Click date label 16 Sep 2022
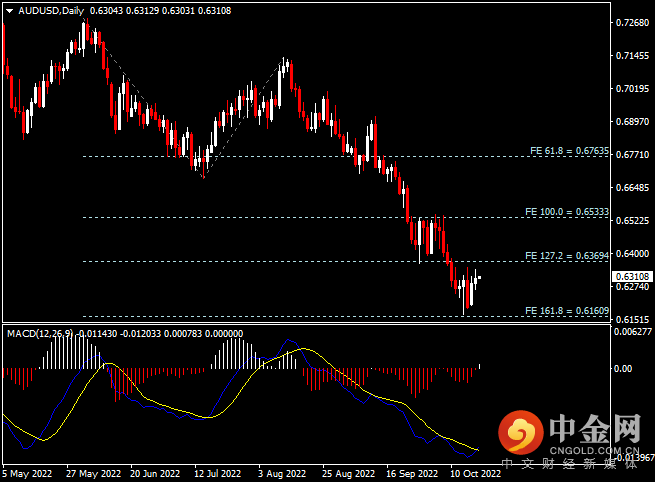Image resolution: width=655 pixels, height=482 pixels. pos(412,474)
